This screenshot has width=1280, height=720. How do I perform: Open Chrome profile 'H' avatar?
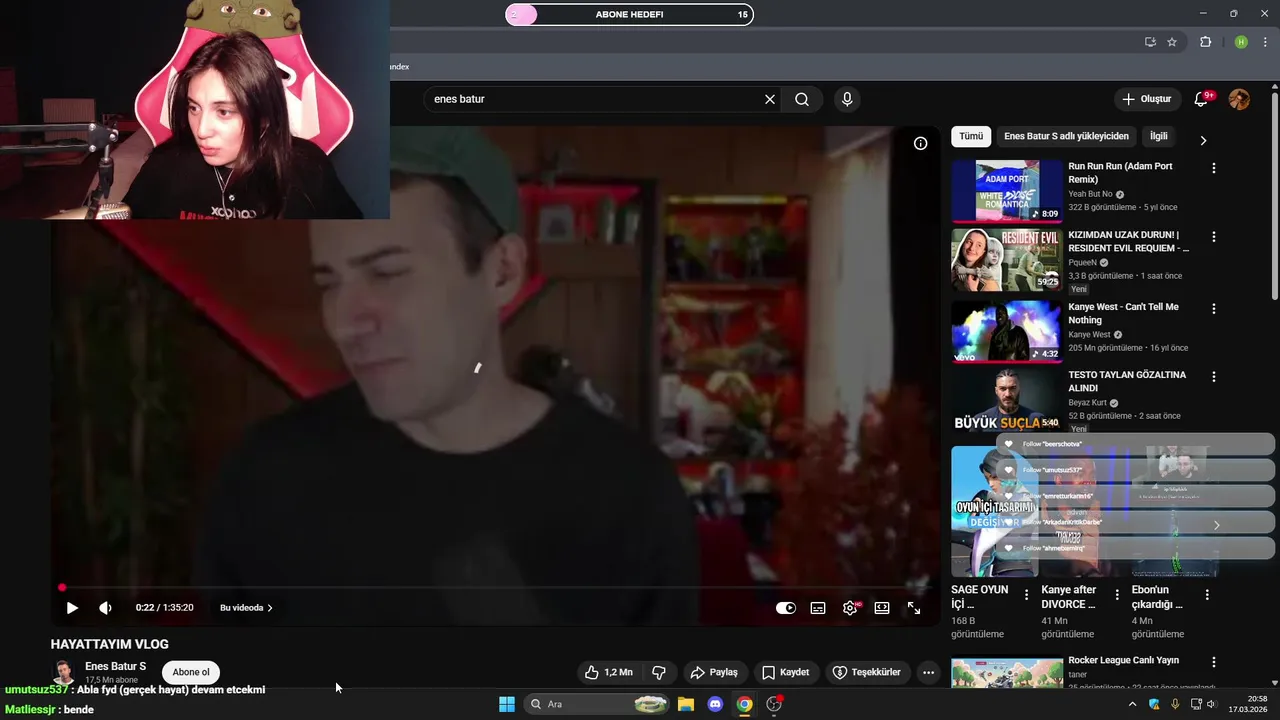(x=1241, y=42)
